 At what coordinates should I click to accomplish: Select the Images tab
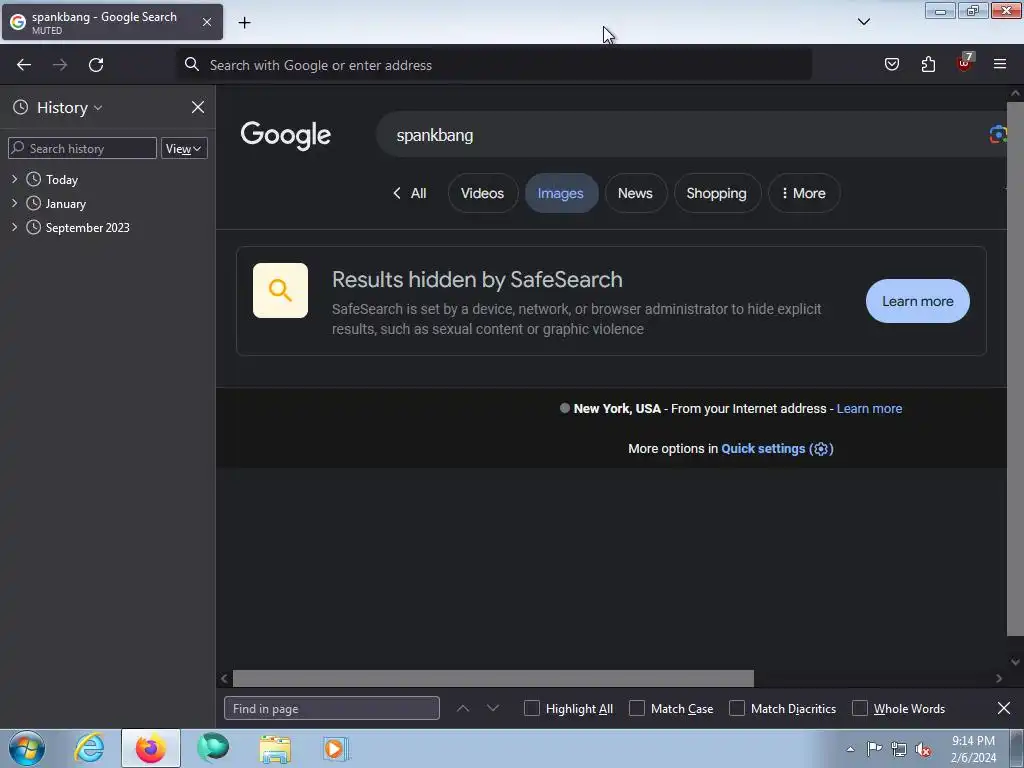coord(560,193)
